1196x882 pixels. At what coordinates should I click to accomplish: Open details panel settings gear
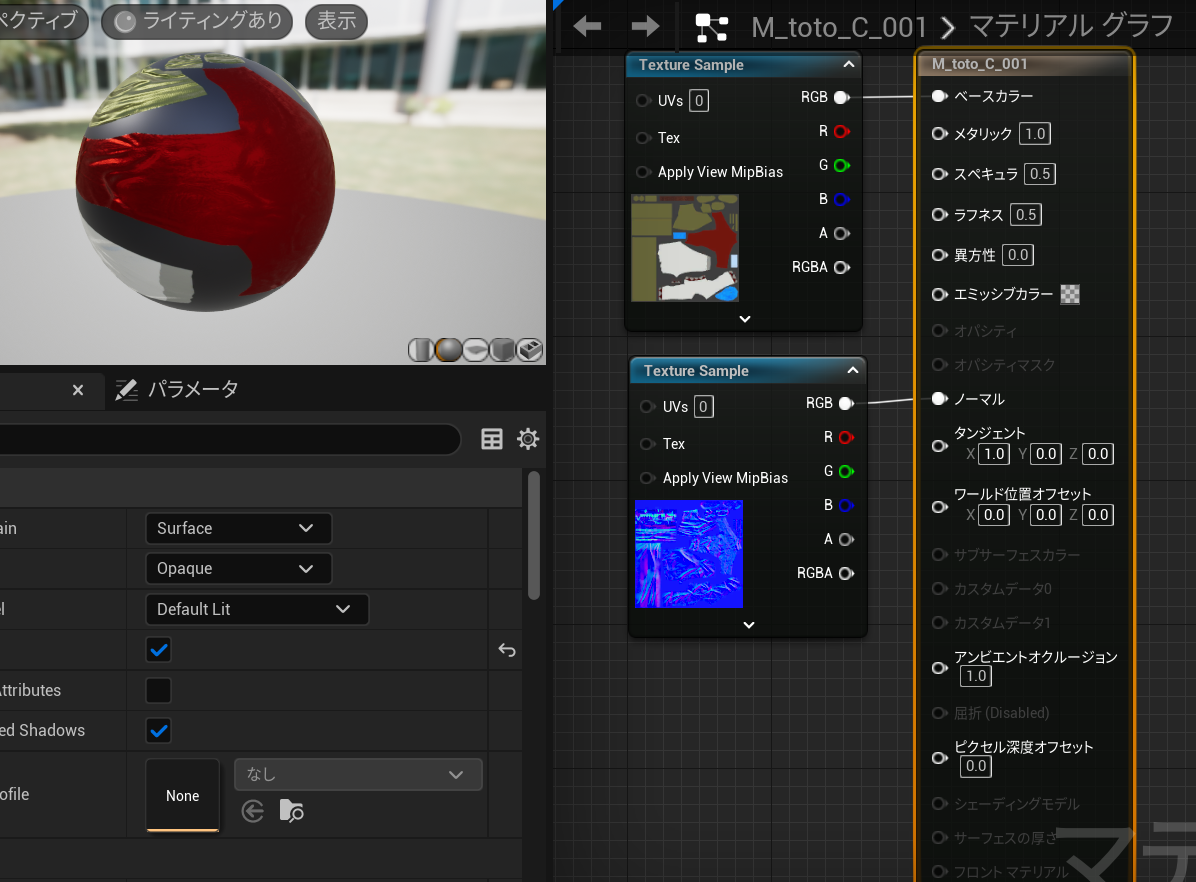[x=528, y=439]
